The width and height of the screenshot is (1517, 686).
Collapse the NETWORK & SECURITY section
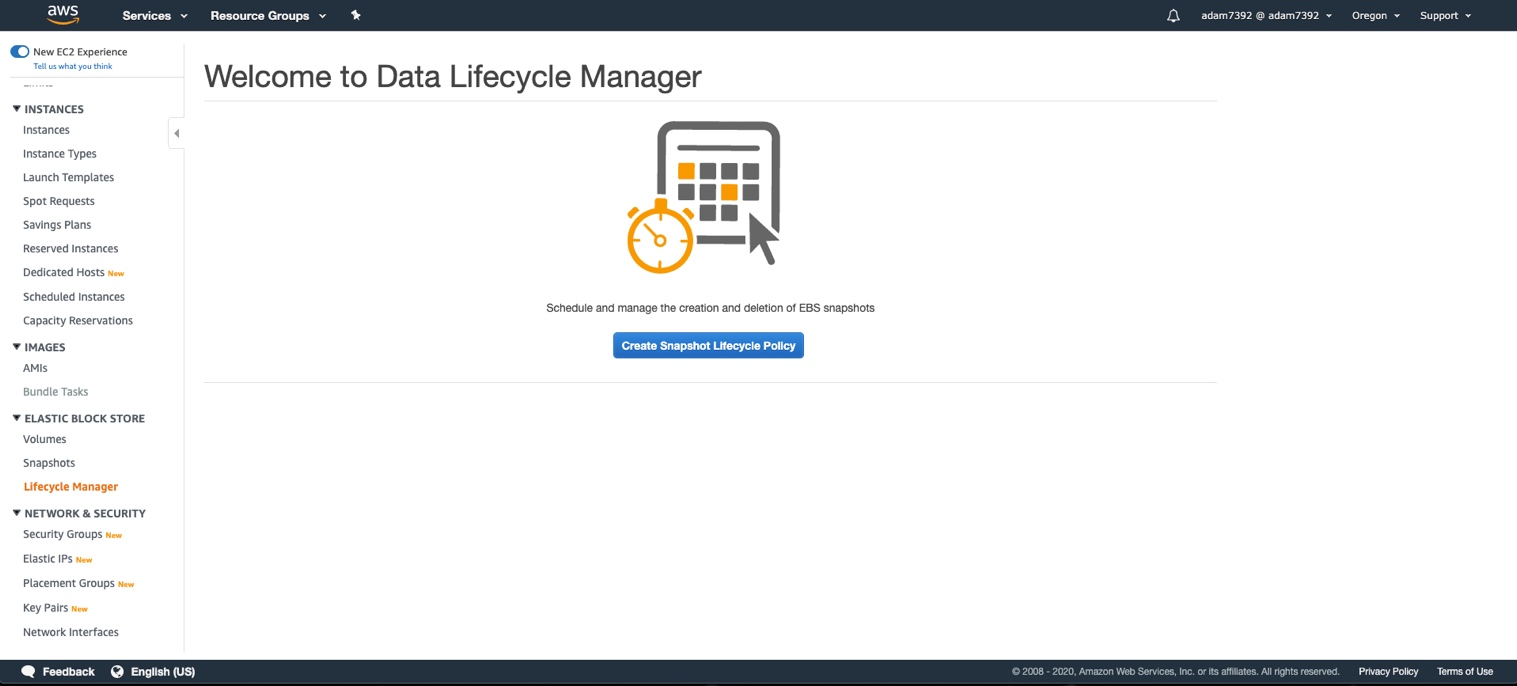pyautogui.click(x=15, y=513)
